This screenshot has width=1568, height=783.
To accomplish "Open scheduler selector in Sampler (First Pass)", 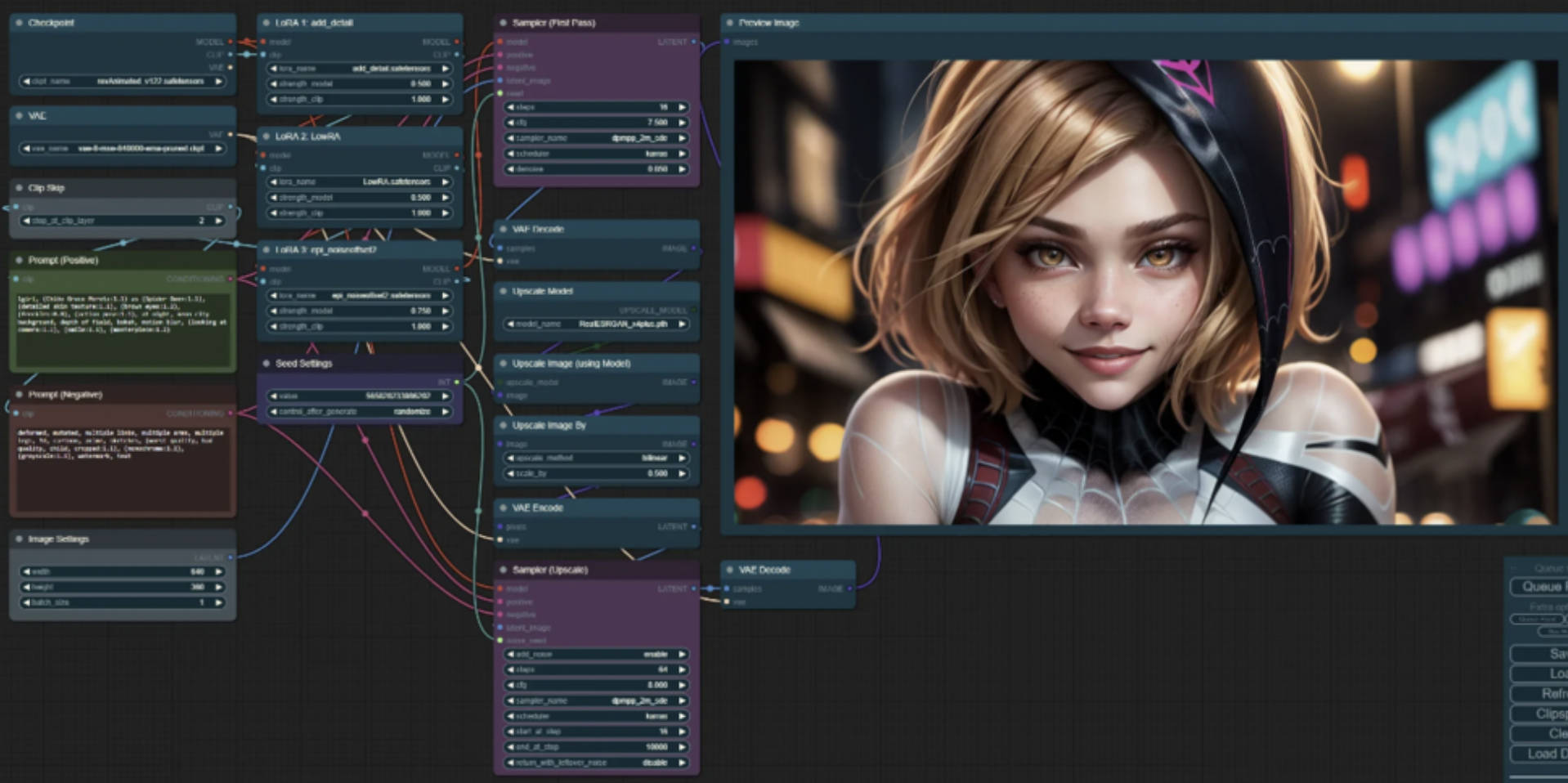I will pyautogui.click(x=597, y=154).
